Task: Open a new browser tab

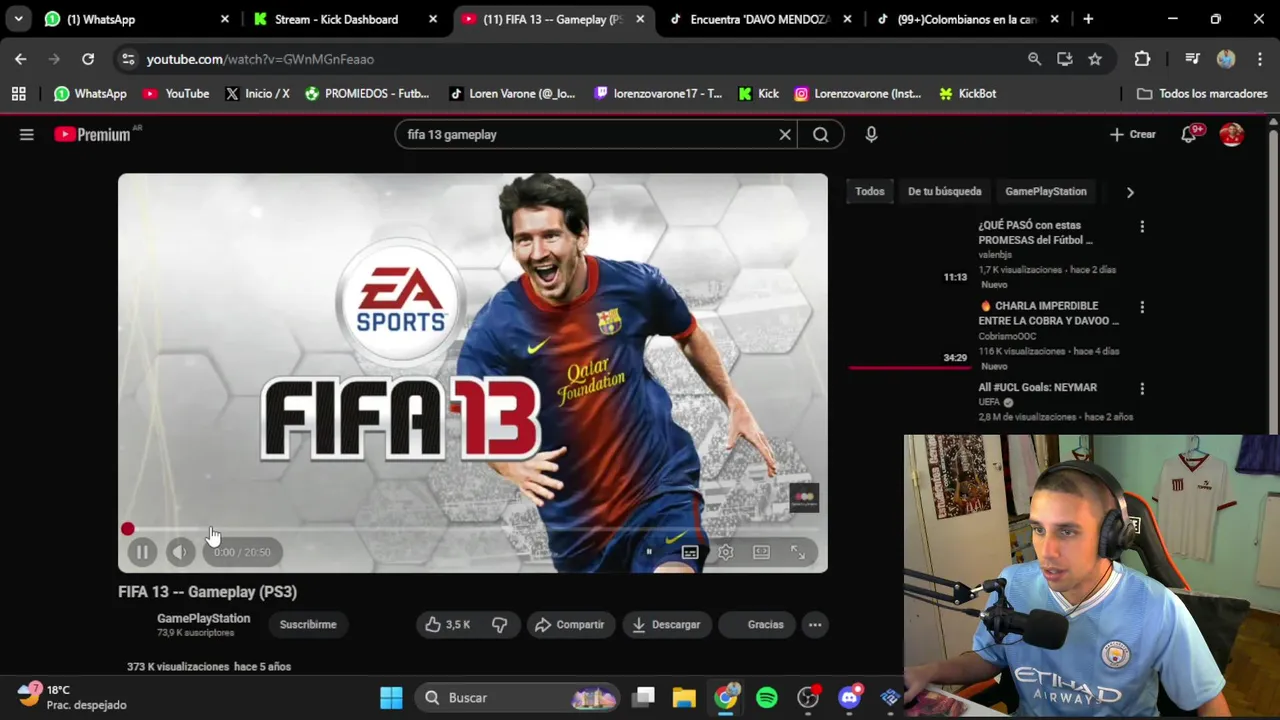Action: click(1088, 19)
